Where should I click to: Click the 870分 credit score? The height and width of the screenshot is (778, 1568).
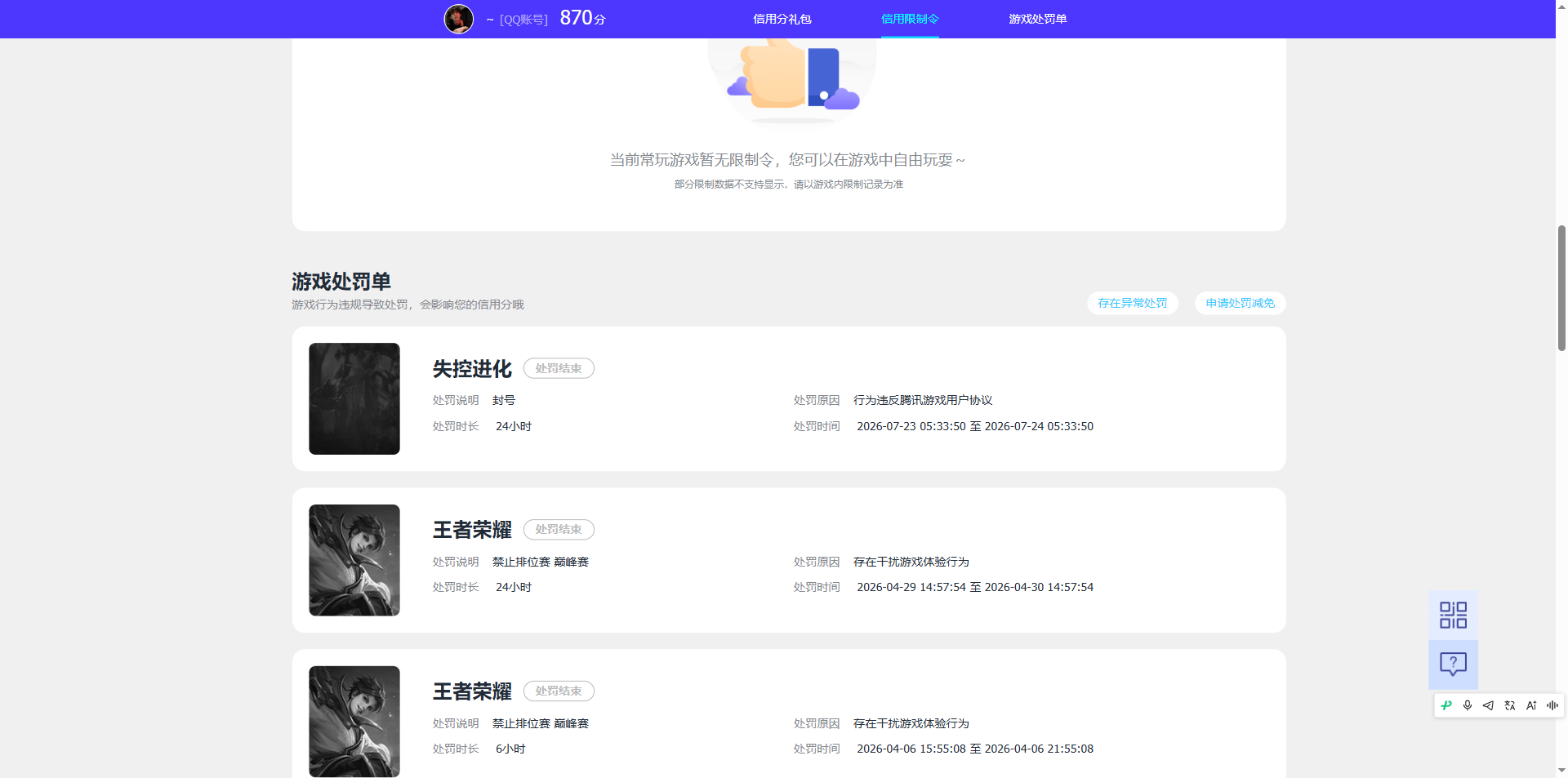pos(582,18)
